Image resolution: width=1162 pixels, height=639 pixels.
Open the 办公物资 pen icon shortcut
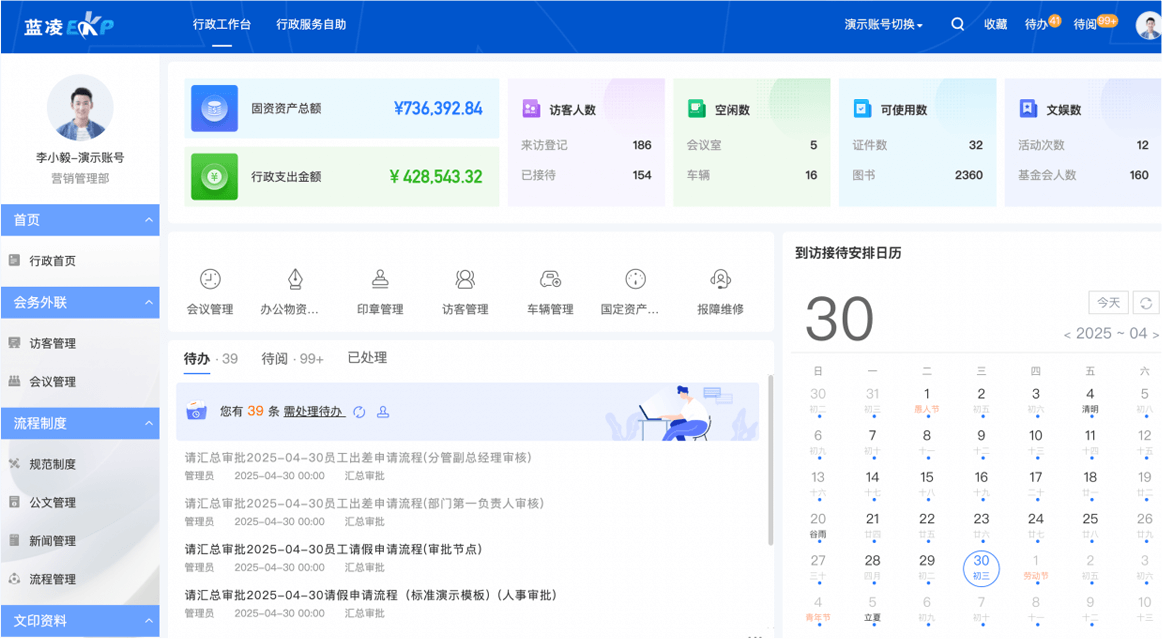click(295, 279)
